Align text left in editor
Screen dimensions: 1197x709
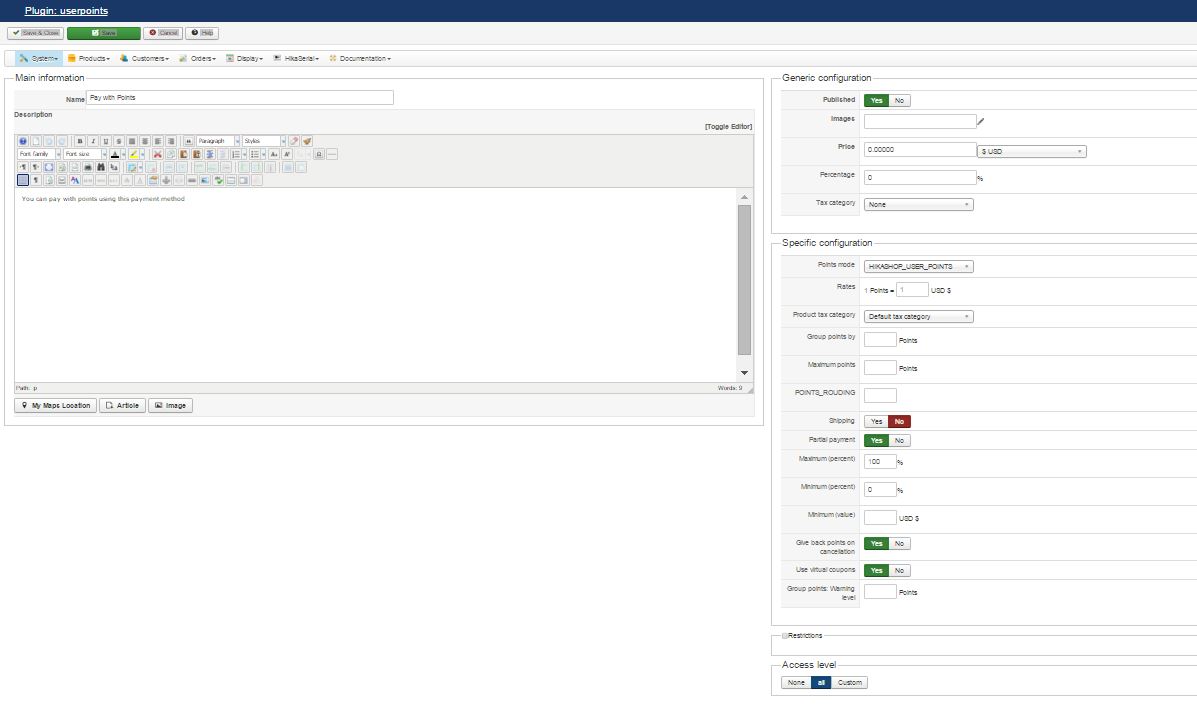click(x=158, y=141)
